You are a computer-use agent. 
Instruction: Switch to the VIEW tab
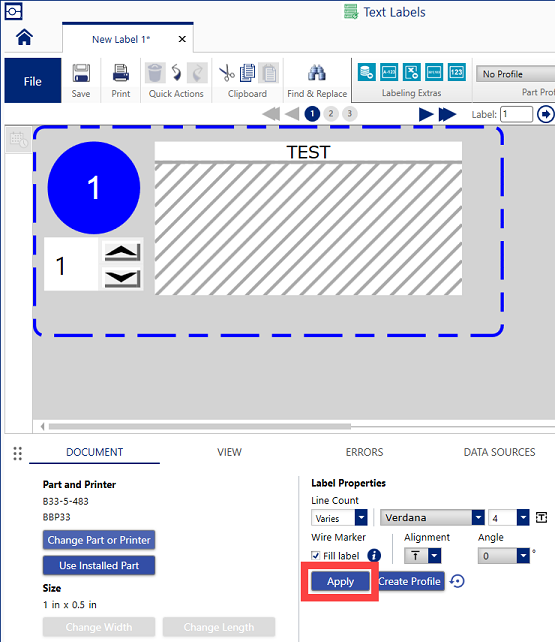coord(229,452)
